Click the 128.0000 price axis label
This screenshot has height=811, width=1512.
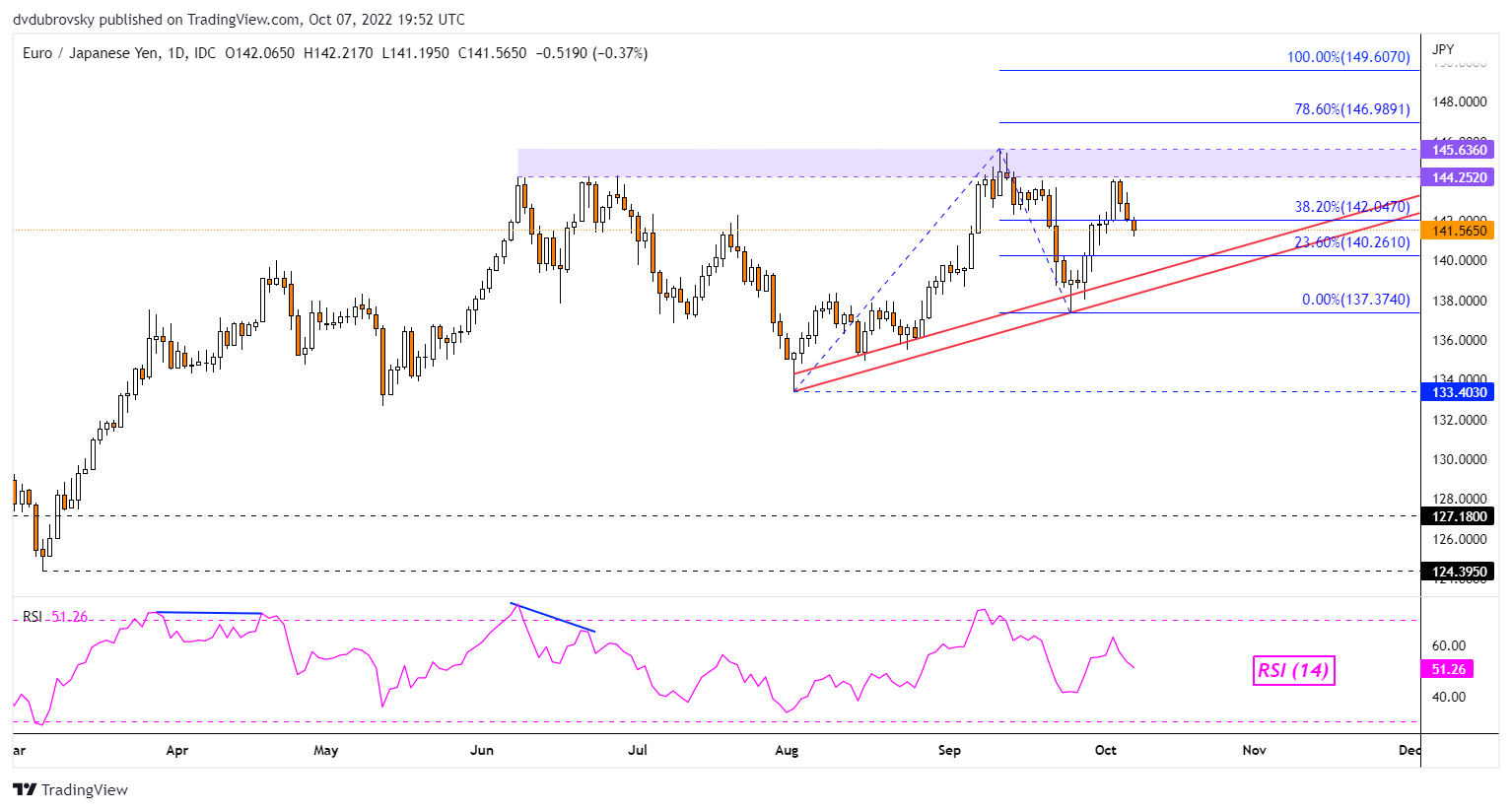click(1460, 499)
